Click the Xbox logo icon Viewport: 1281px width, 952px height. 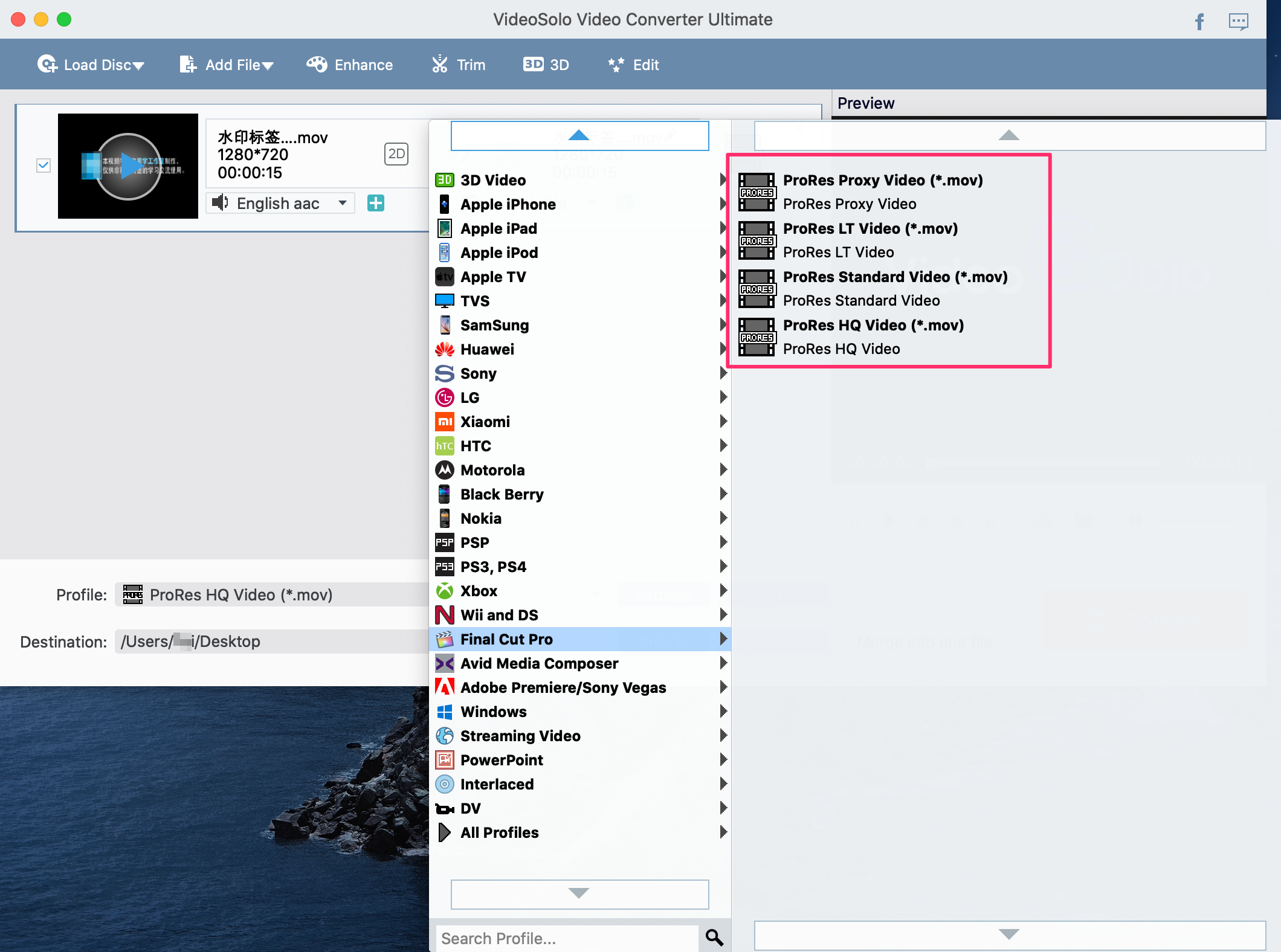[x=445, y=591]
